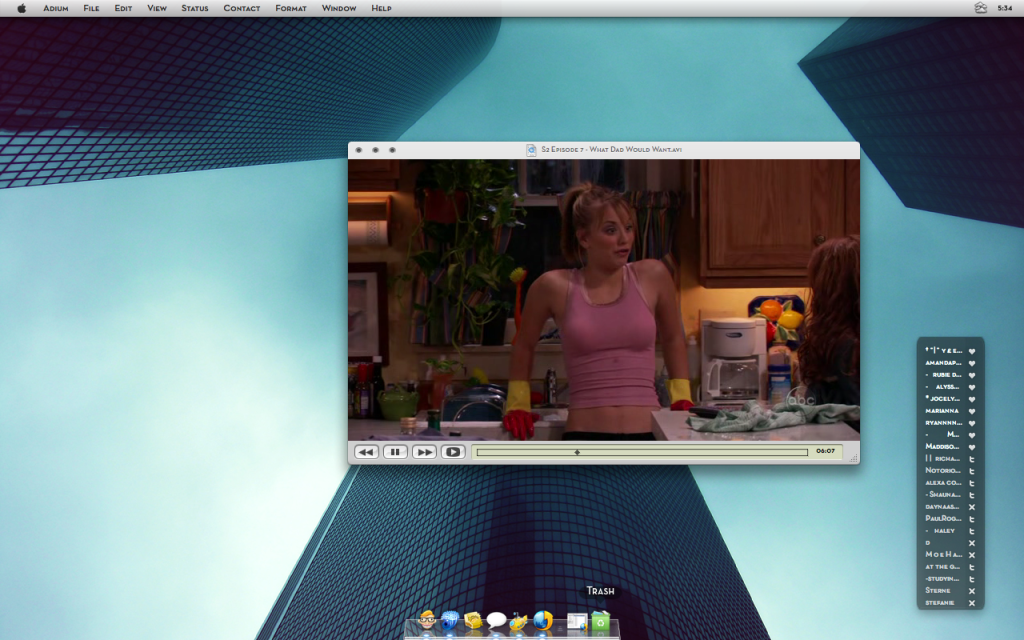Screen dimensions: 1024x640
Task: Click the heart icon beside Maddiso… contact
Action: coord(972,447)
